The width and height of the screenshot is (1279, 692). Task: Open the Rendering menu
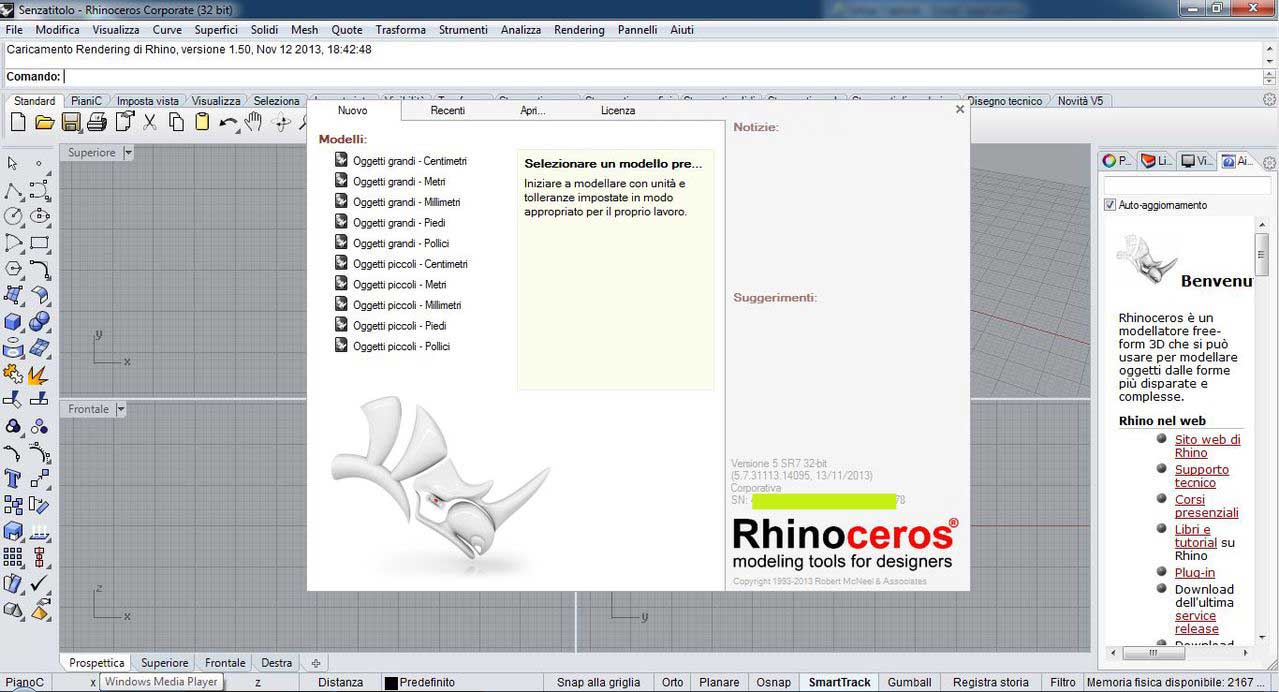click(x=579, y=30)
